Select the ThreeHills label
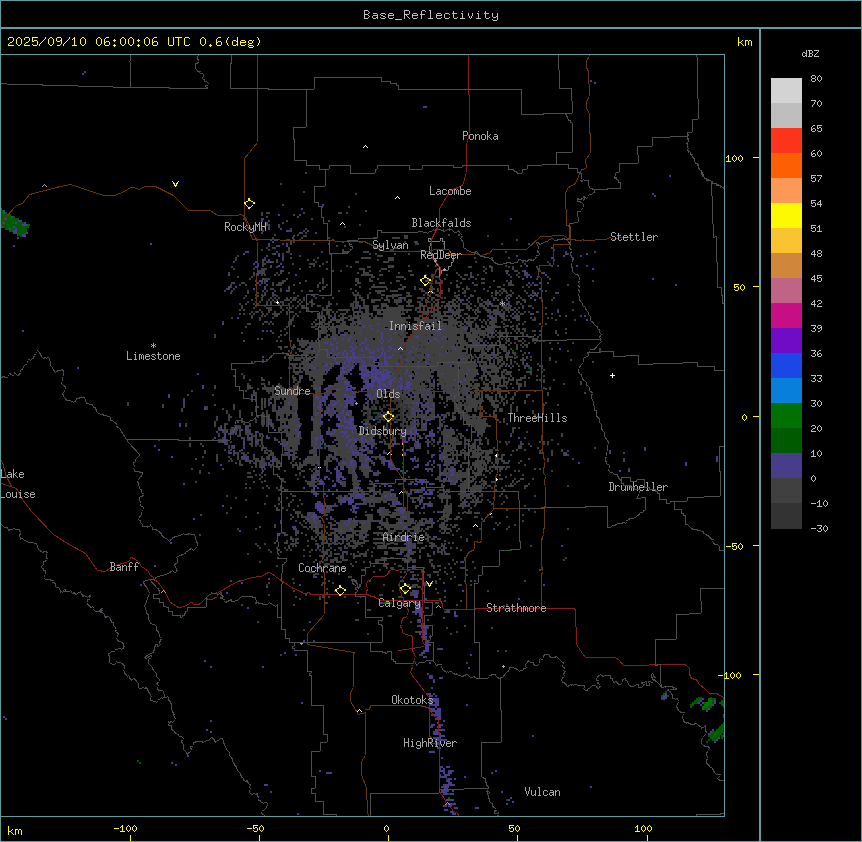862x842 pixels. 537,418
